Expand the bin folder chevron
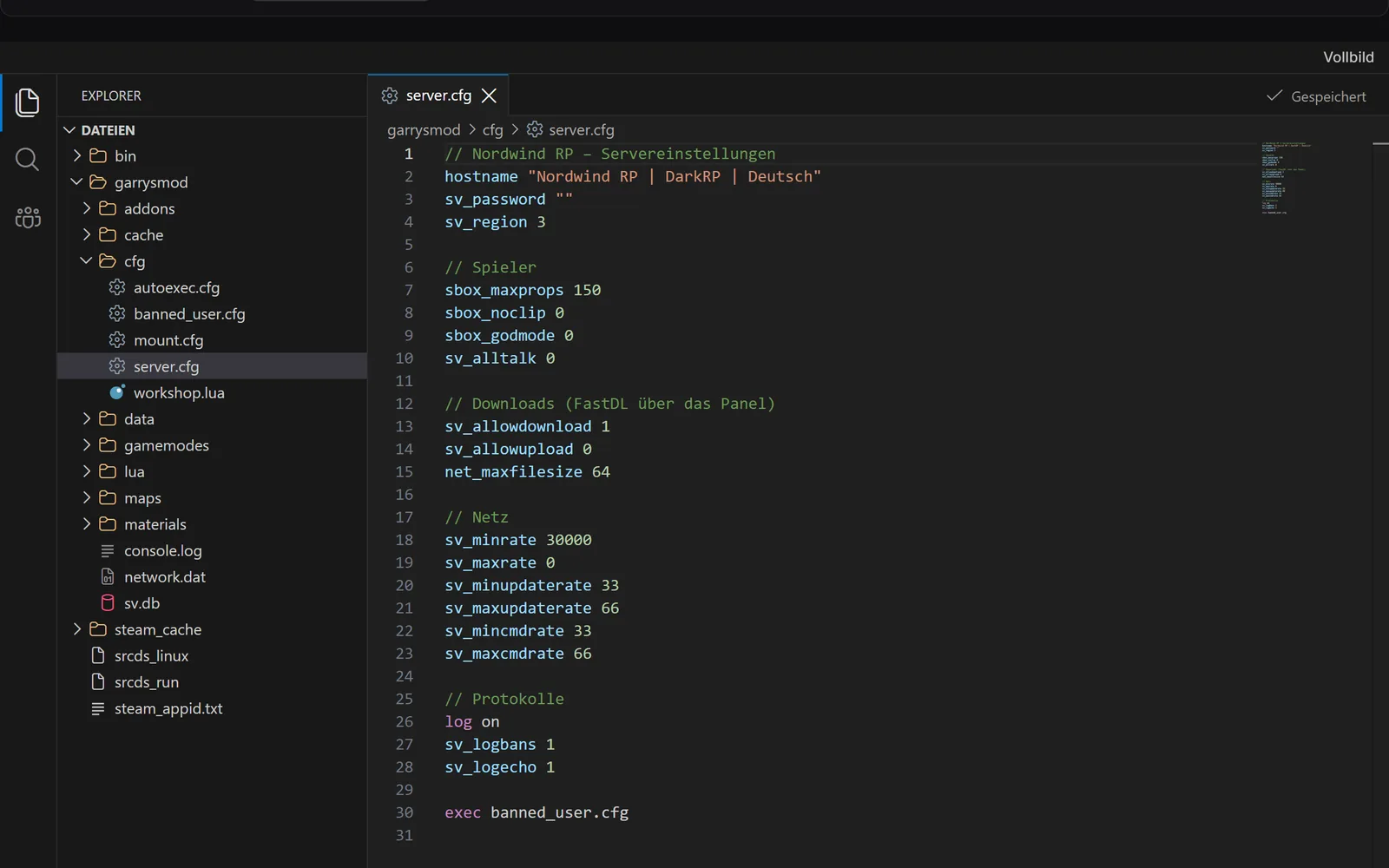 coord(77,156)
